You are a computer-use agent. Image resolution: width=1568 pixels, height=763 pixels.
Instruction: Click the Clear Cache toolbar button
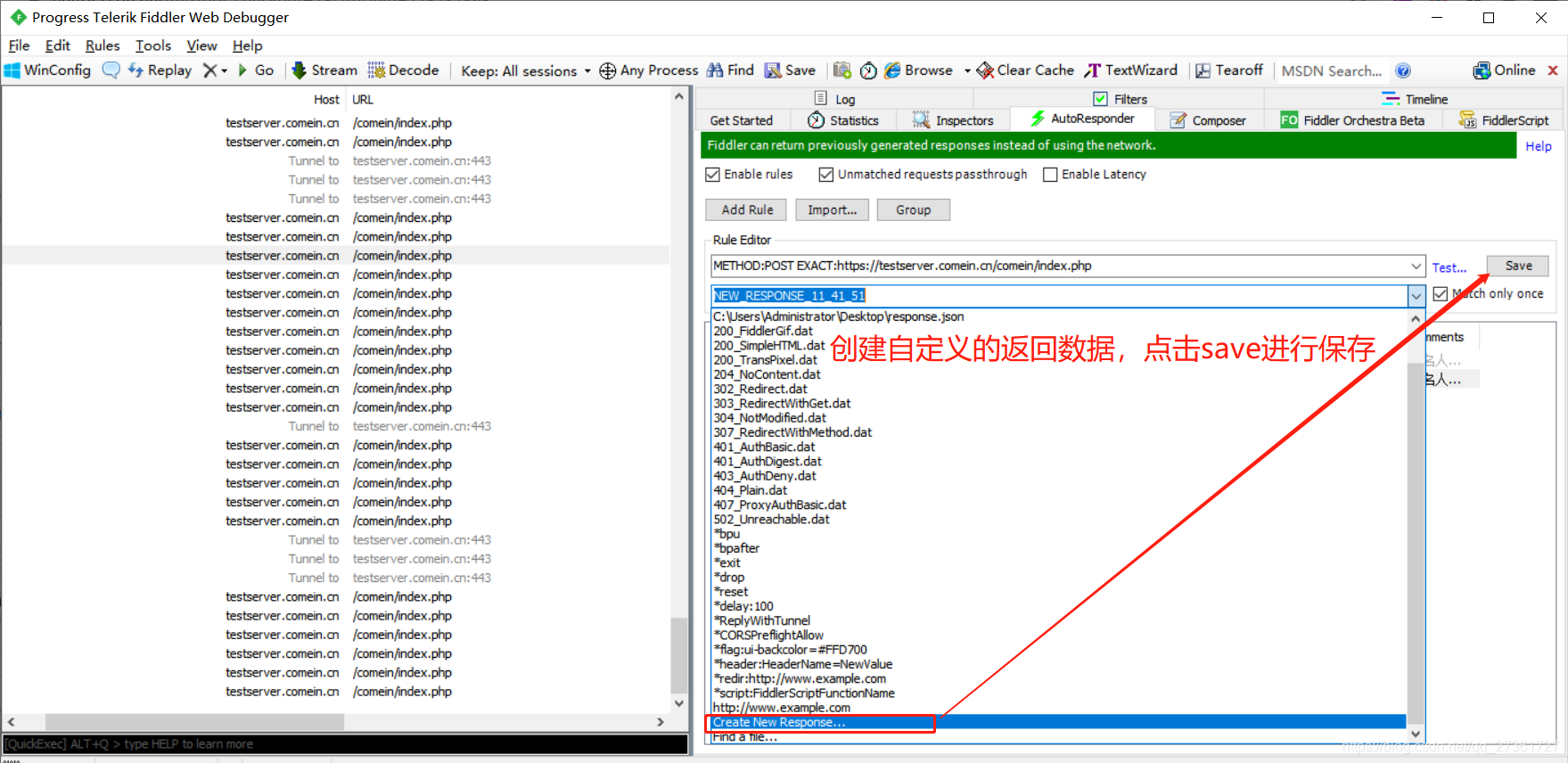click(1025, 70)
